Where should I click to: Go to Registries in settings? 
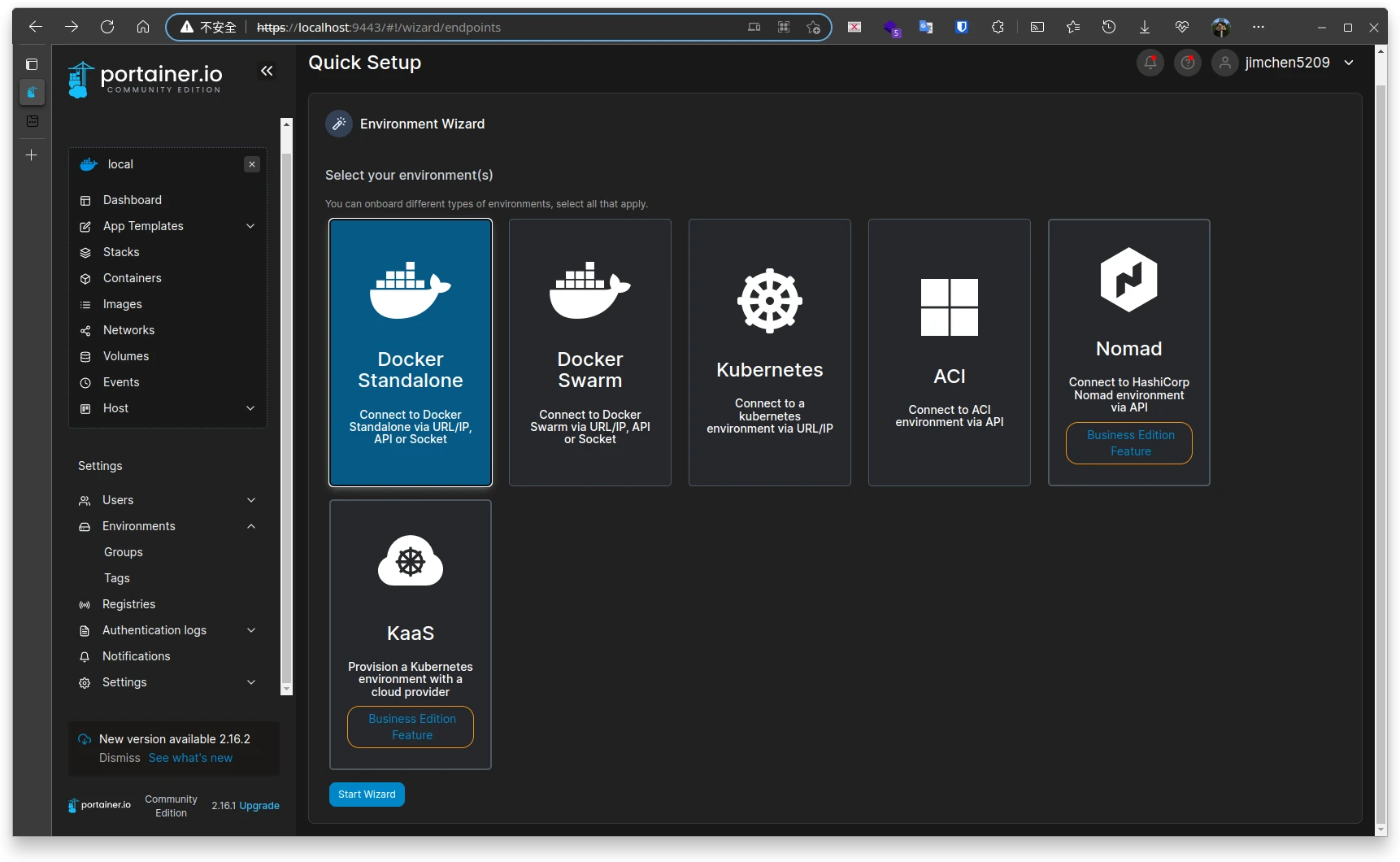[128, 604]
